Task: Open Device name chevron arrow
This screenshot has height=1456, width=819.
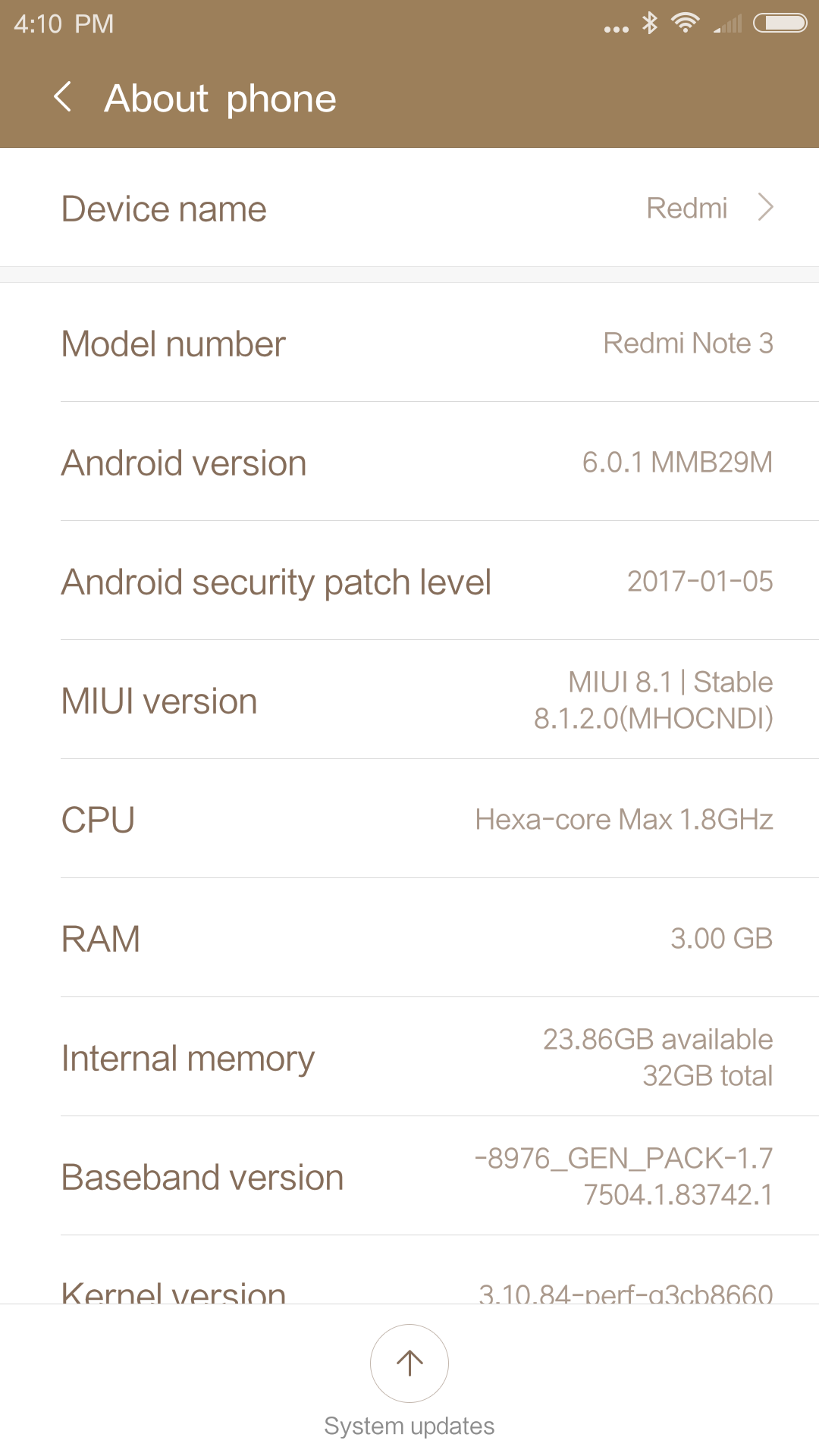Action: (766, 207)
